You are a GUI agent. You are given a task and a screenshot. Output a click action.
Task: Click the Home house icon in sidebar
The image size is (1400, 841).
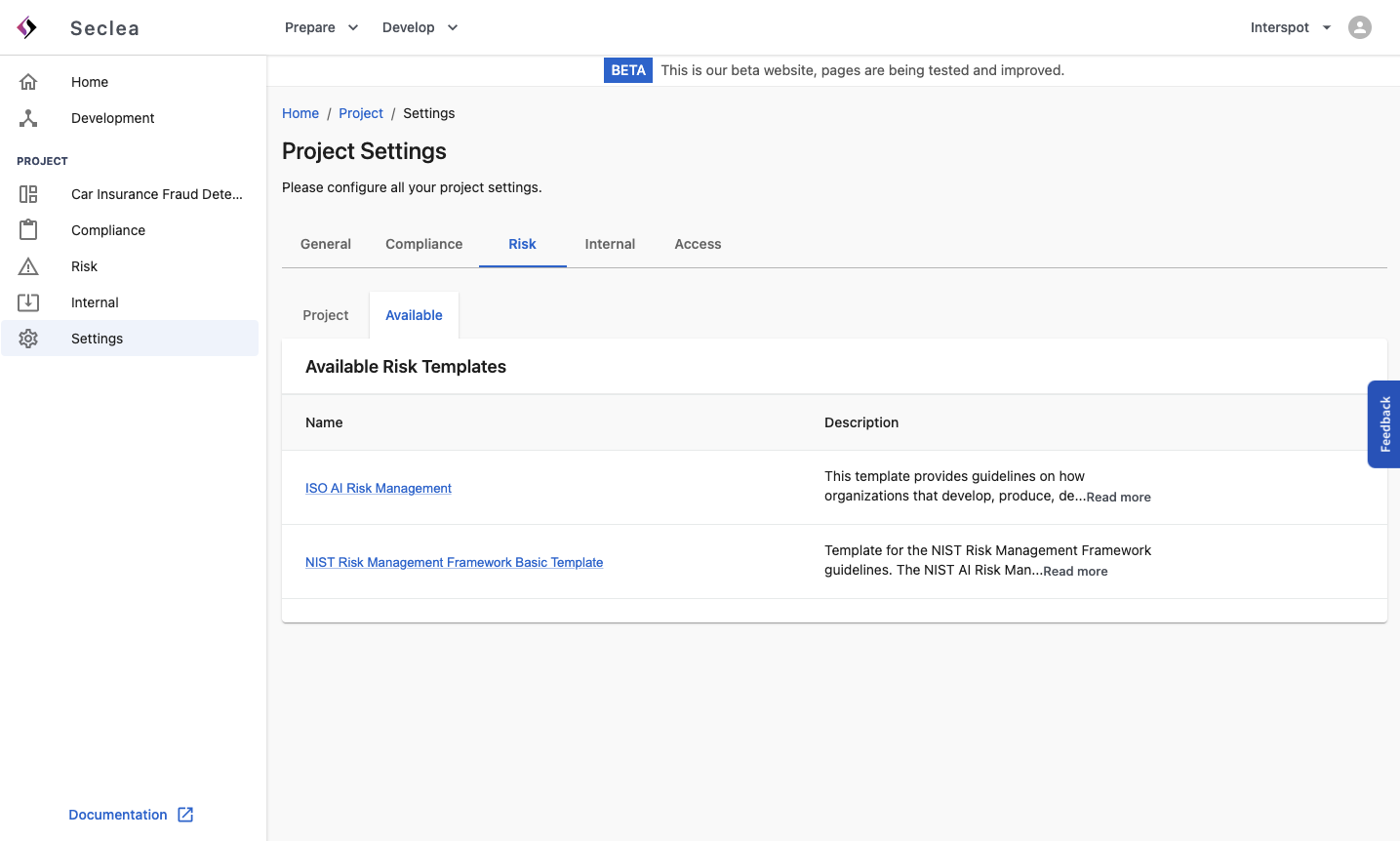pos(28,82)
